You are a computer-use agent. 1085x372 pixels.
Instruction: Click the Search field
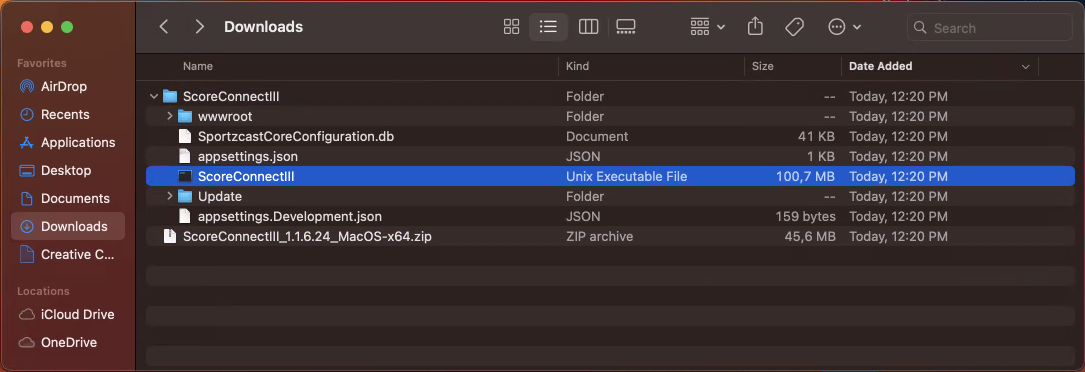990,28
